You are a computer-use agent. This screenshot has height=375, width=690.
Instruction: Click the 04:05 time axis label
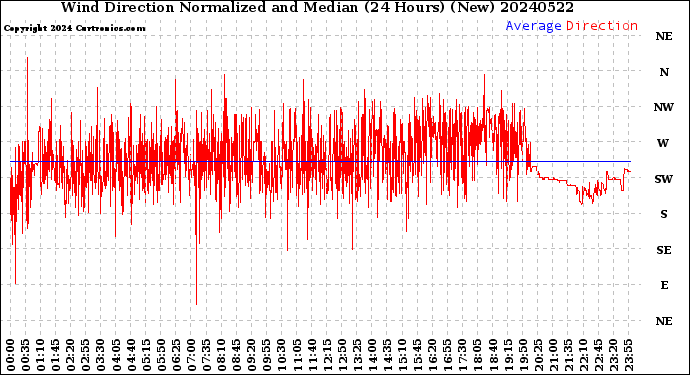[x=116, y=355]
